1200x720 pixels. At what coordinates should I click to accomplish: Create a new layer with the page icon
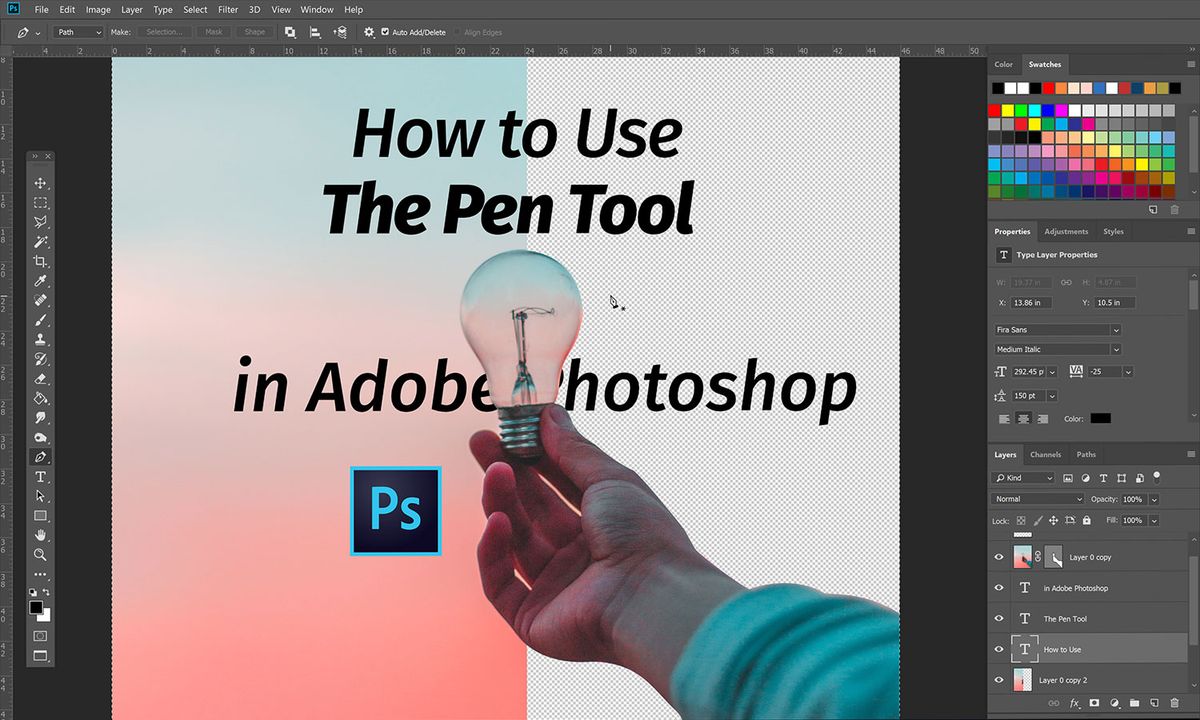1154,704
